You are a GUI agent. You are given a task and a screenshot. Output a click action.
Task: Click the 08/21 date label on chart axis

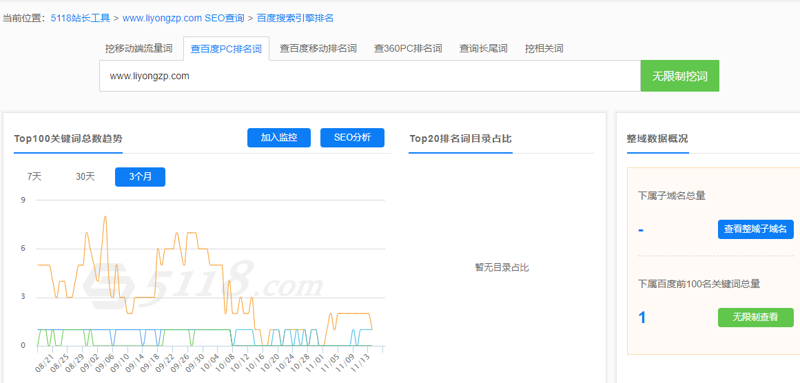(44, 363)
